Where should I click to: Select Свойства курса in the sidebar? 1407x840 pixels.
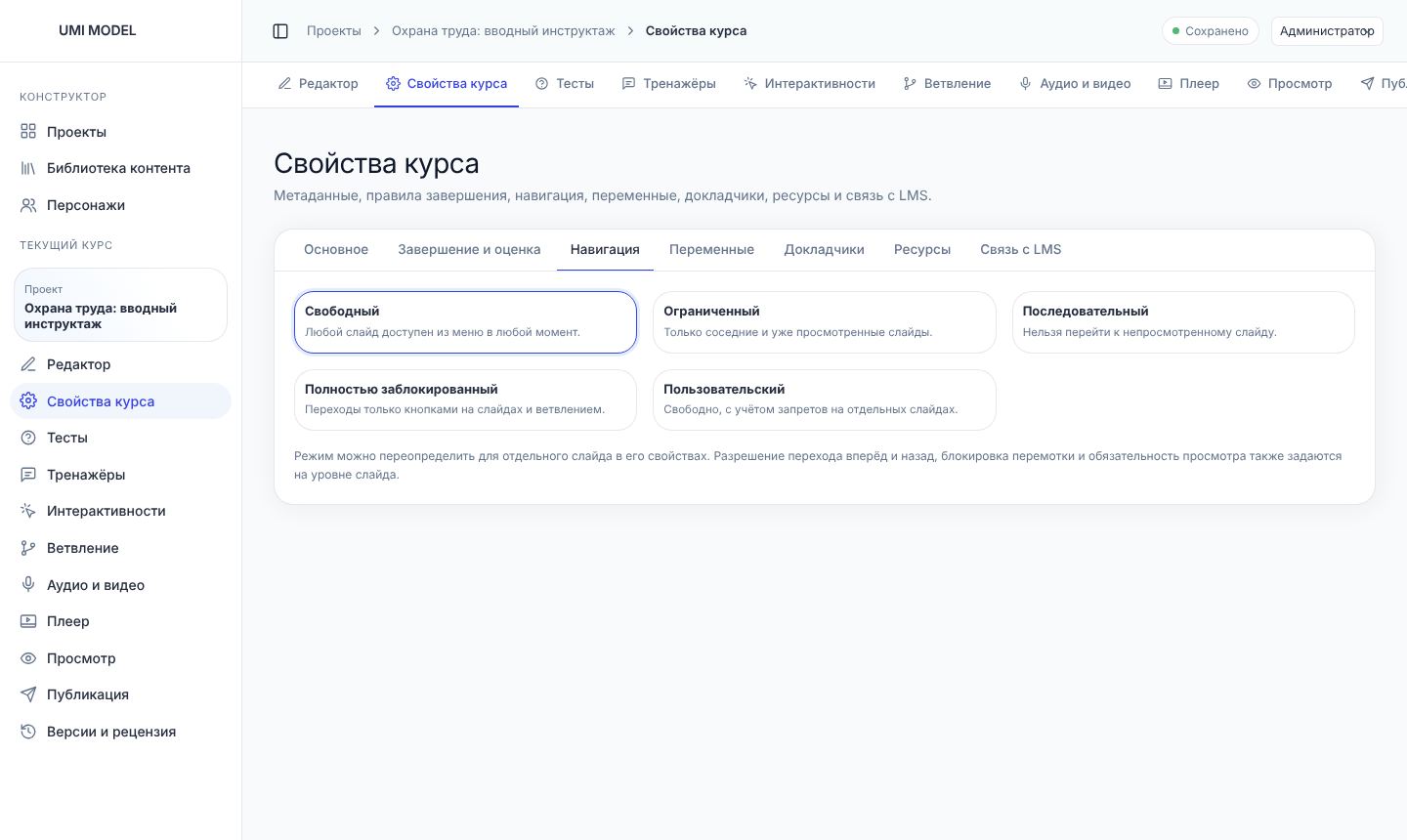(120, 401)
